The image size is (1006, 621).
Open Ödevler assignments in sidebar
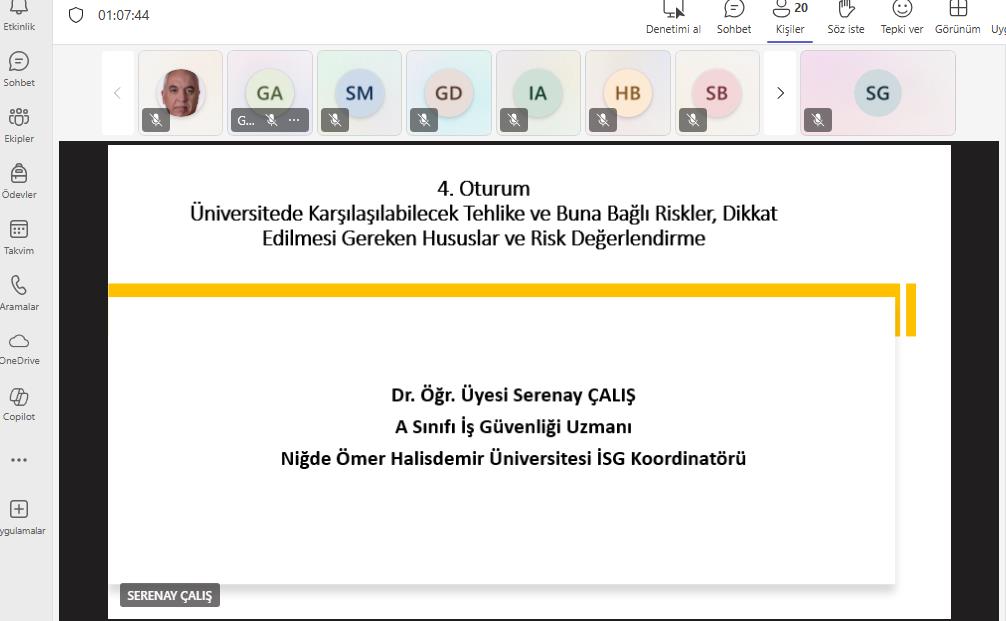click(18, 181)
